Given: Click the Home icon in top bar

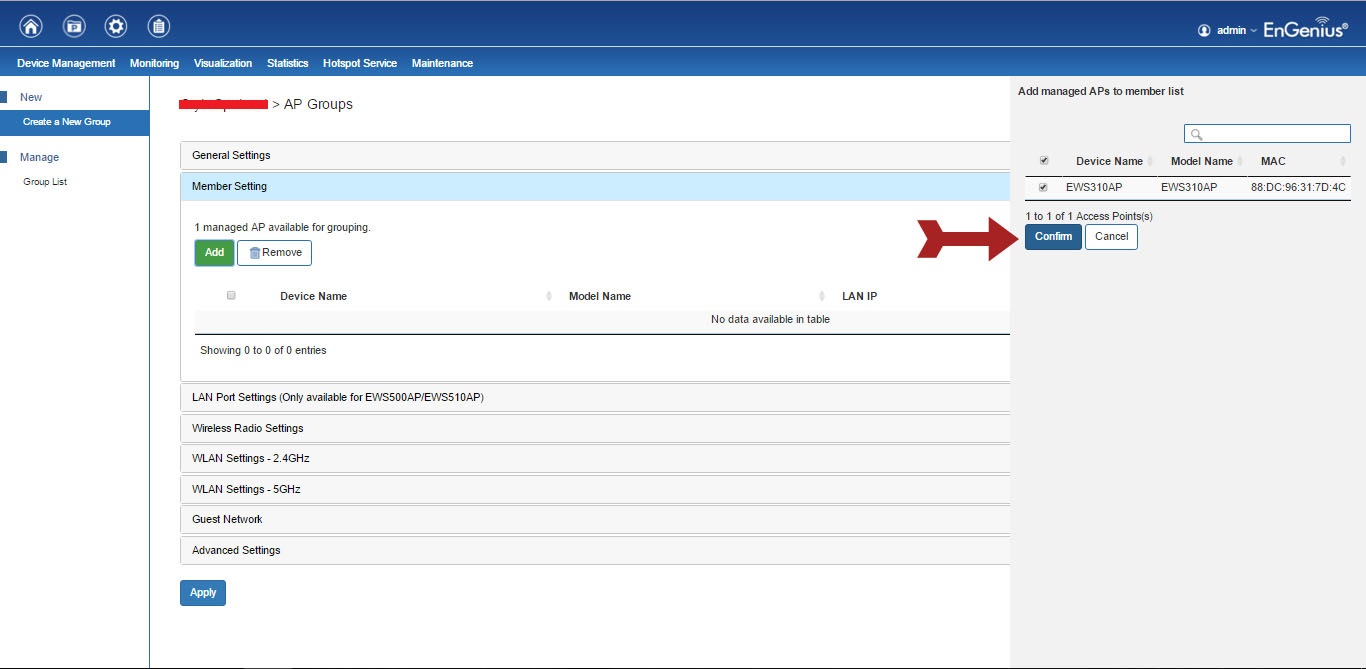Looking at the screenshot, I should pos(31,27).
